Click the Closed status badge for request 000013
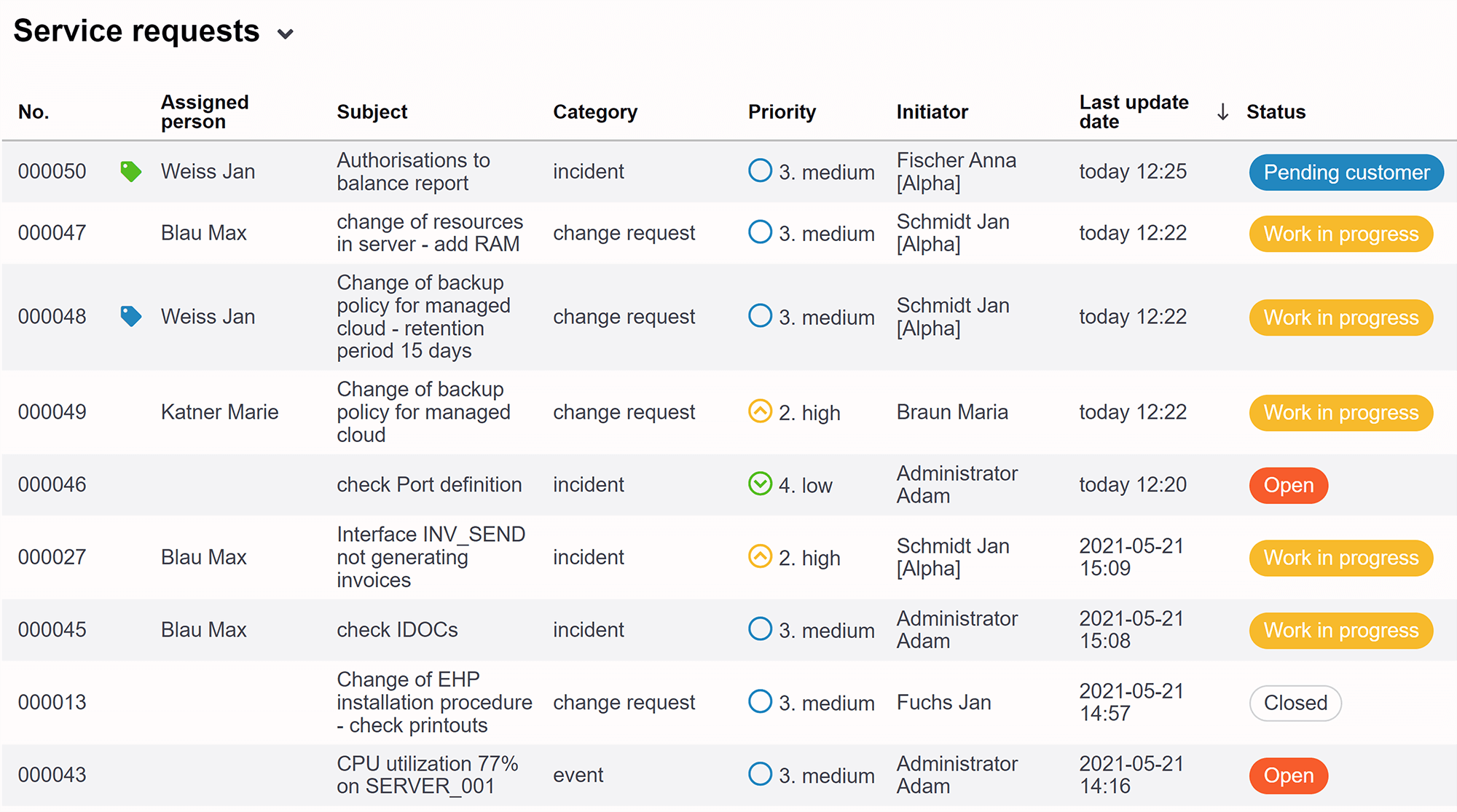Image resolution: width=1457 pixels, height=812 pixels. (x=1295, y=703)
